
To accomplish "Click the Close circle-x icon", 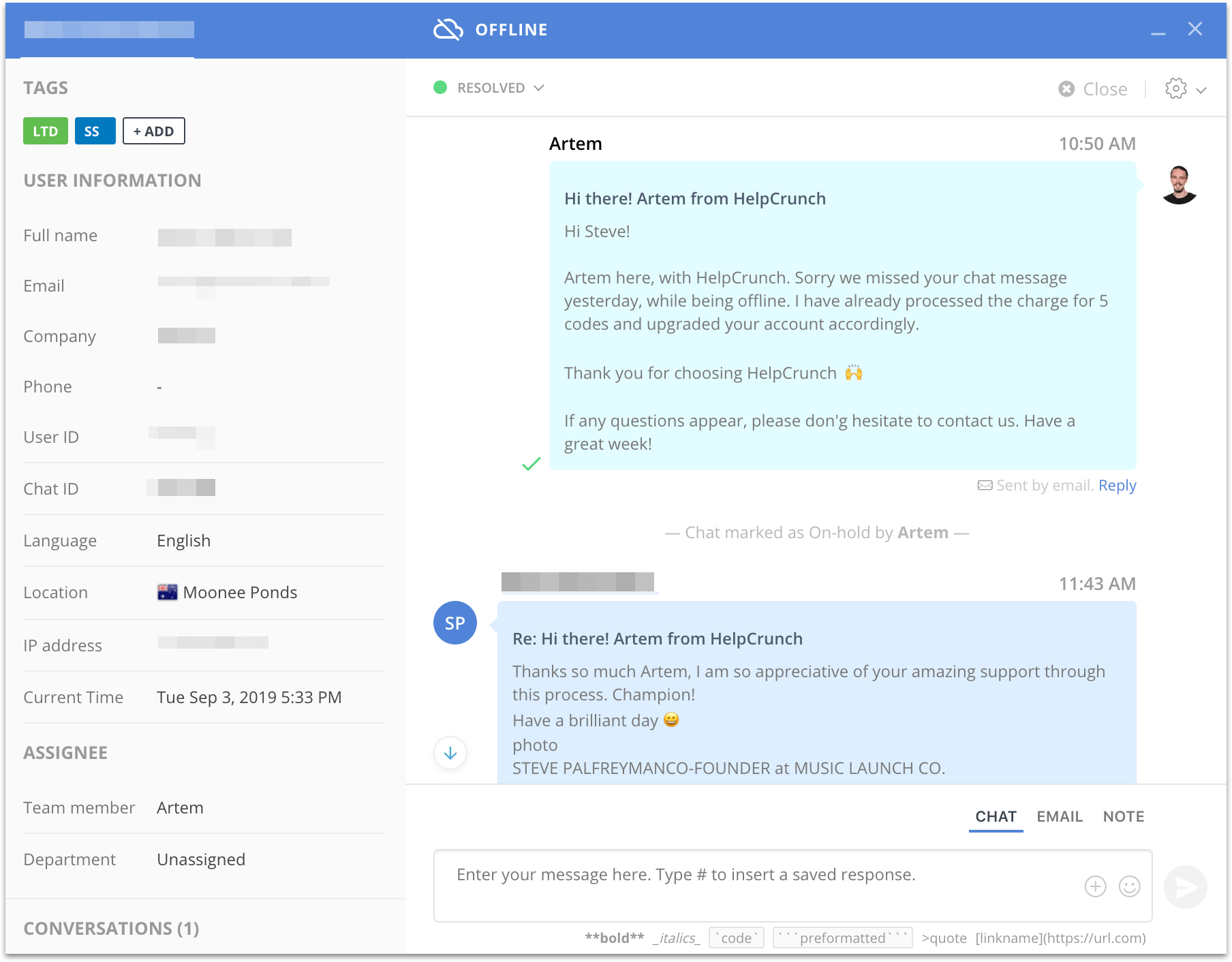I will click(1066, 89).
